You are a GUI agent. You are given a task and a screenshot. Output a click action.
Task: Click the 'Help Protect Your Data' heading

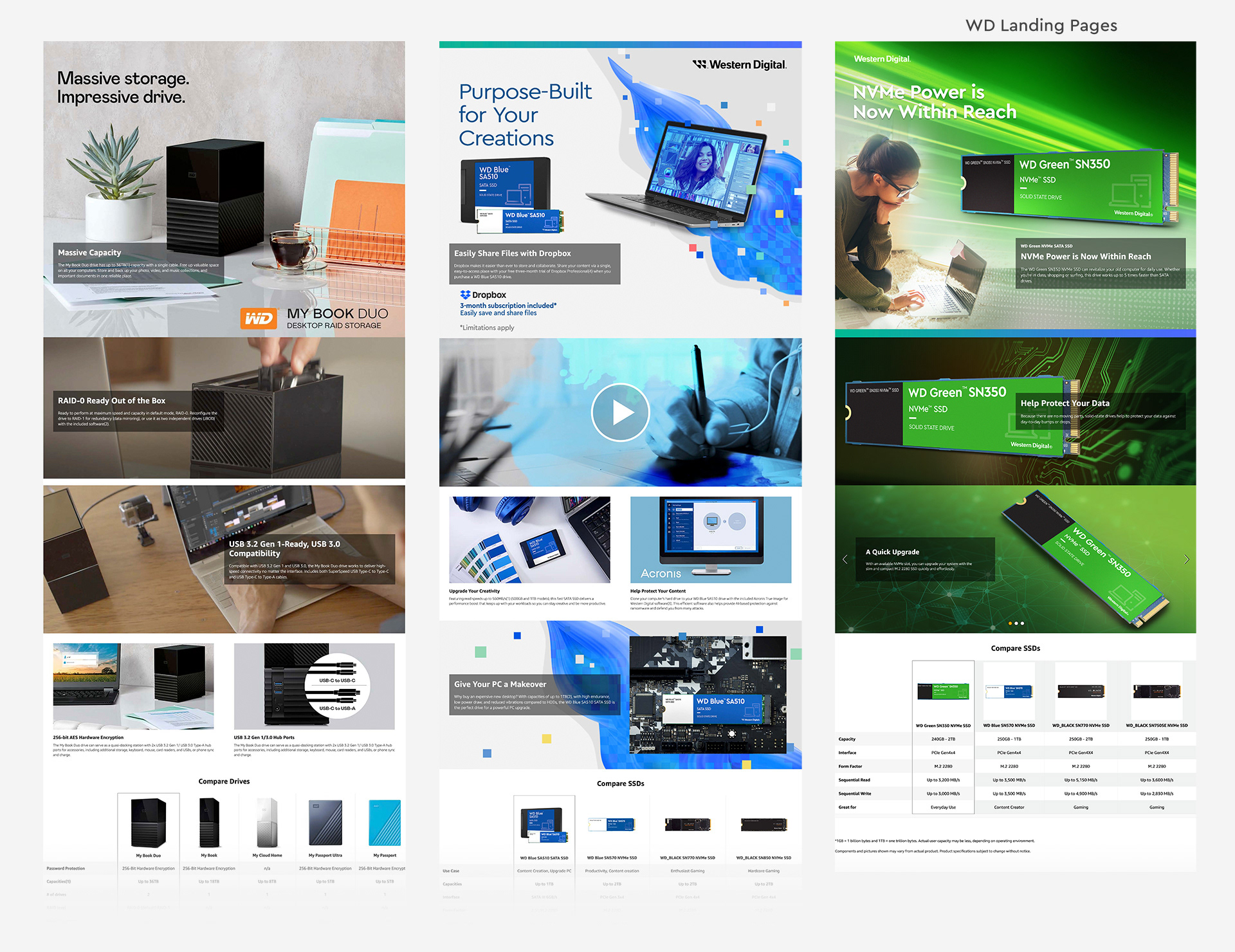pos(1065,403)
